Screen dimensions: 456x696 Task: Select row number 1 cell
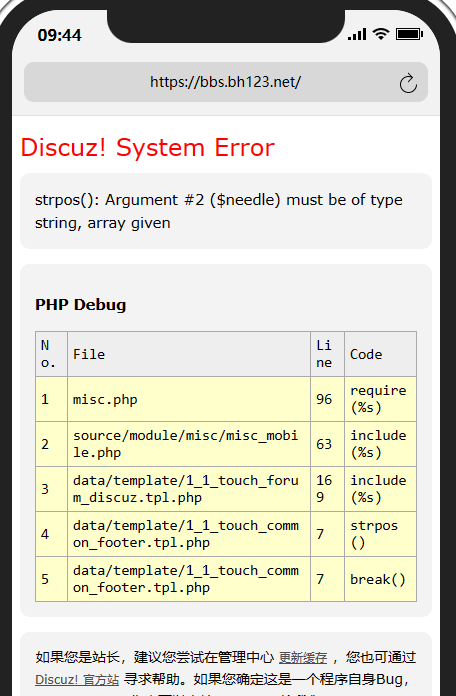(52, 399)
